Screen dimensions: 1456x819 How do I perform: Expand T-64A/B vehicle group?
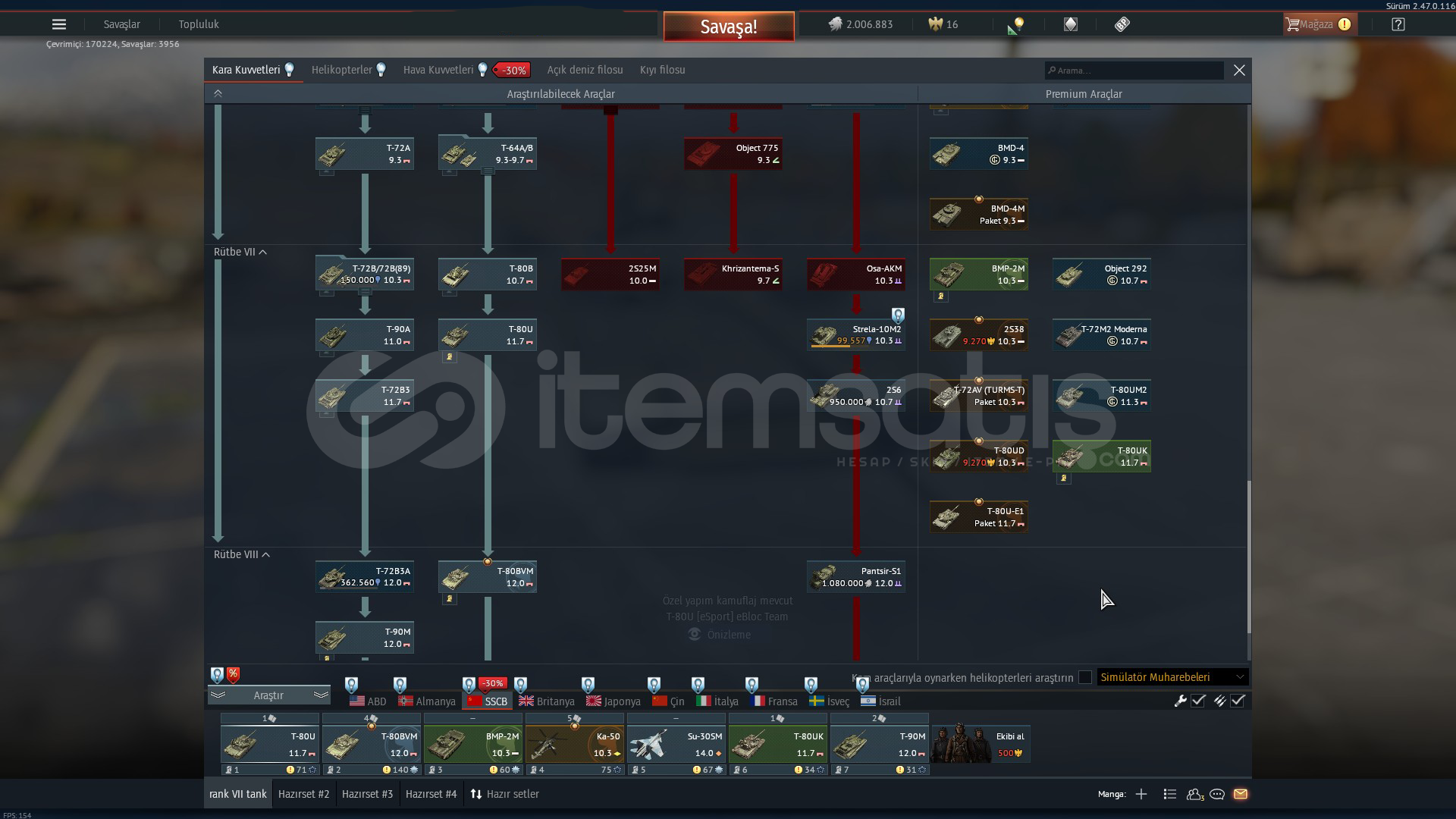pyautogui.click(x=488, y=171)
